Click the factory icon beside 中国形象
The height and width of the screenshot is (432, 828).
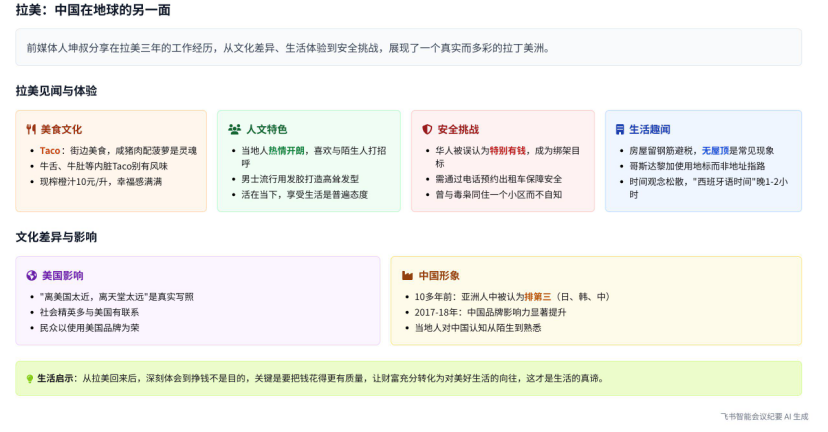click(x=407, y=275)
